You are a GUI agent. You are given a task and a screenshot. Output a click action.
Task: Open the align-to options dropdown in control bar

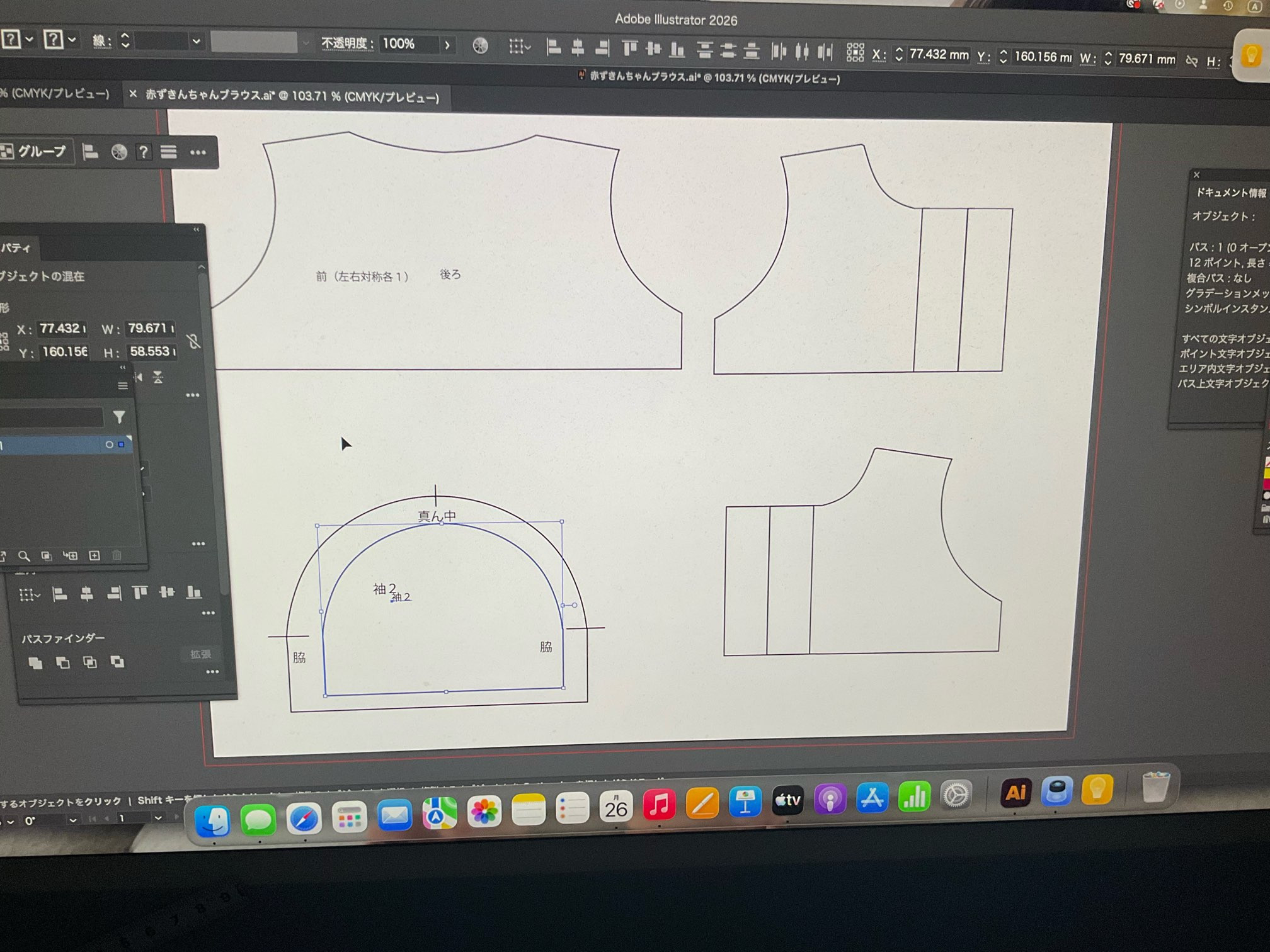tap(520, 47)
